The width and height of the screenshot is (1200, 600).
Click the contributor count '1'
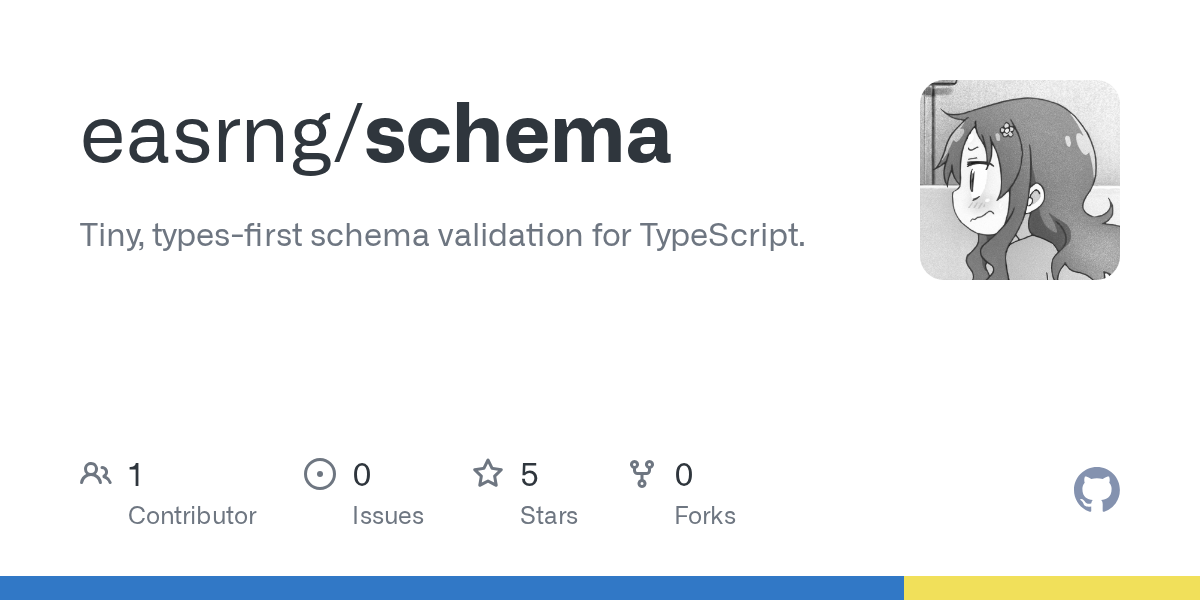click(x=136, y=475)
